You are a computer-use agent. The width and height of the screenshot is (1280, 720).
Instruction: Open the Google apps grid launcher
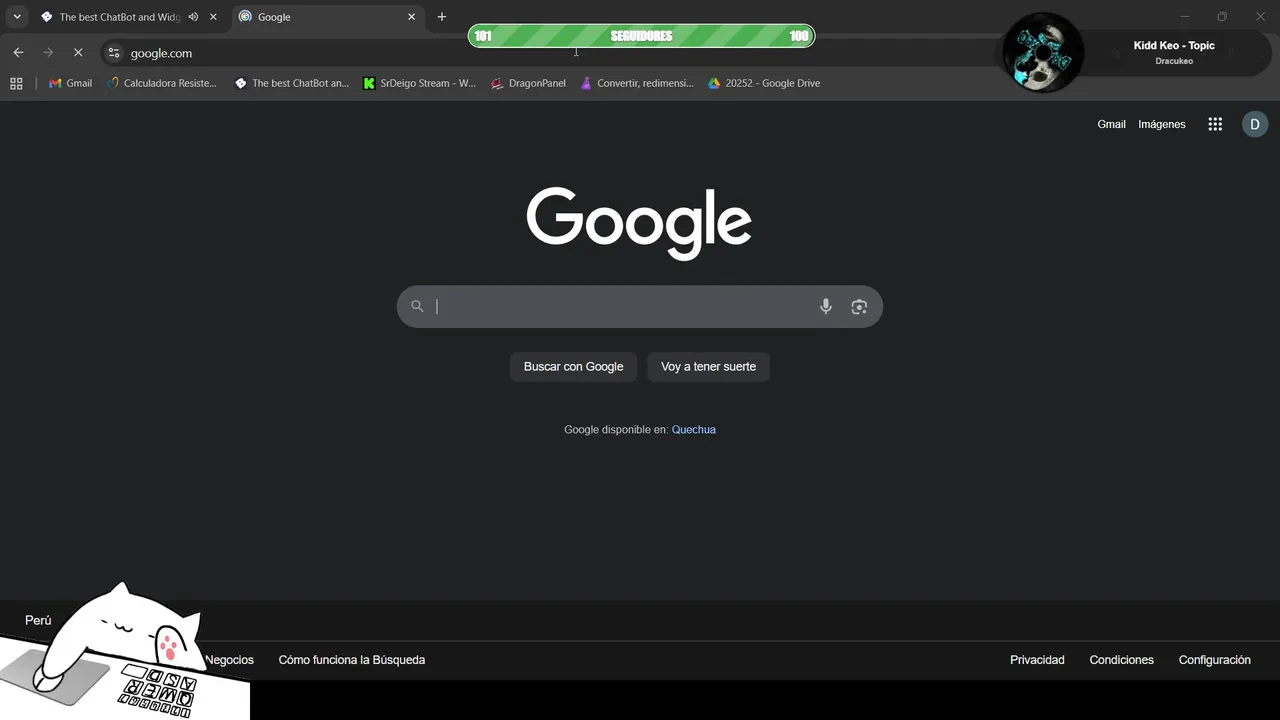[x=1215, y=124]
